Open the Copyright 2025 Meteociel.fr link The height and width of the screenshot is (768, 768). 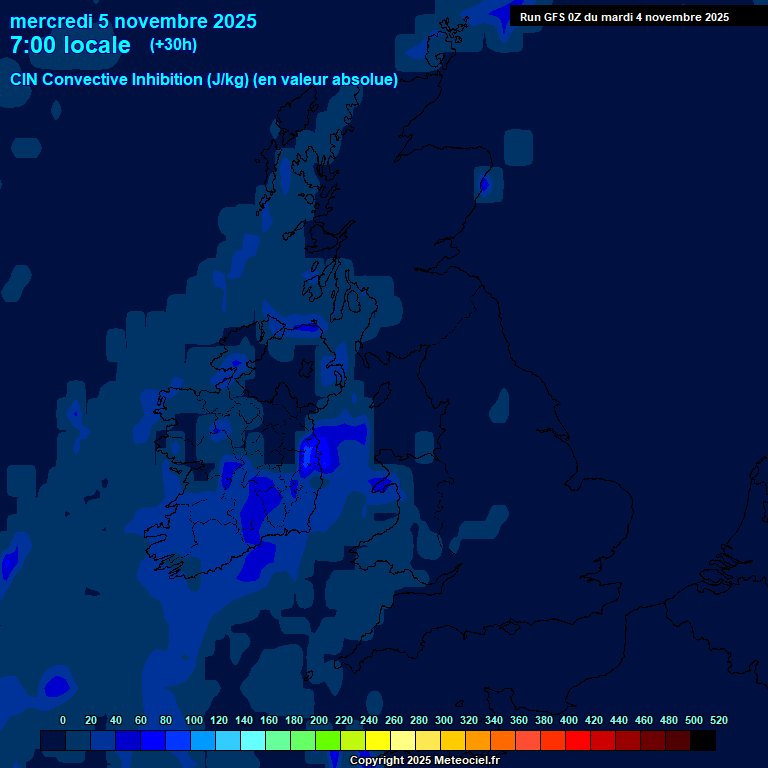pos(424,761)
